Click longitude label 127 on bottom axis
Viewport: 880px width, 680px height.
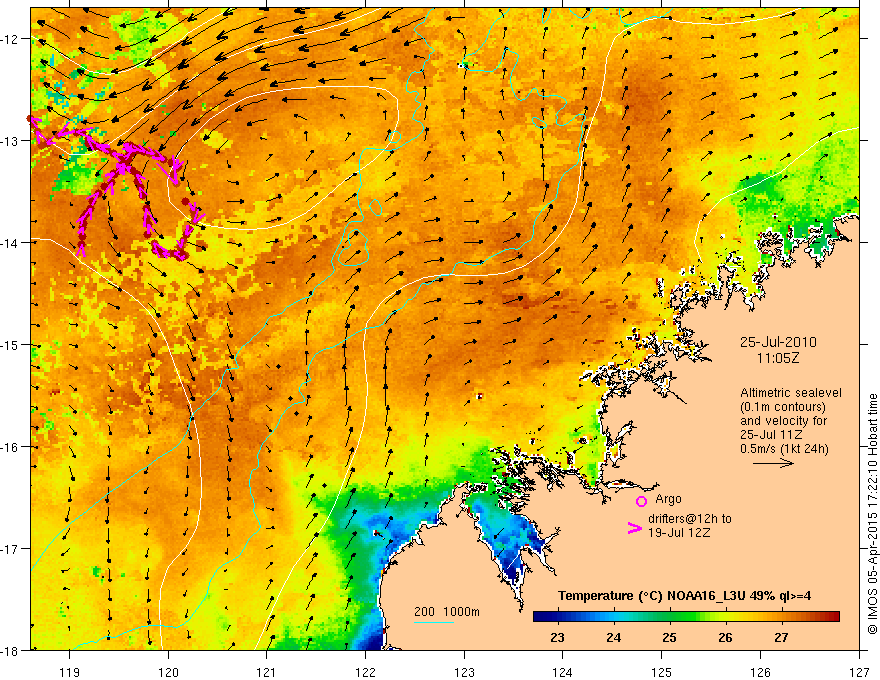[x=859, y=673]
